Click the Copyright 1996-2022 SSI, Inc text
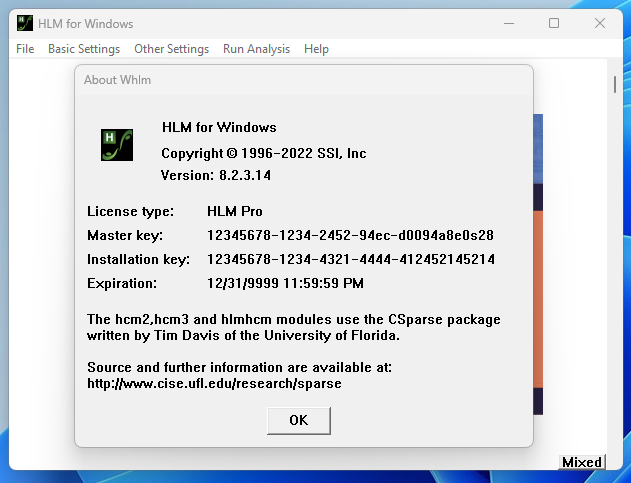This screenshot has width=631, height=483. (264, 153)
